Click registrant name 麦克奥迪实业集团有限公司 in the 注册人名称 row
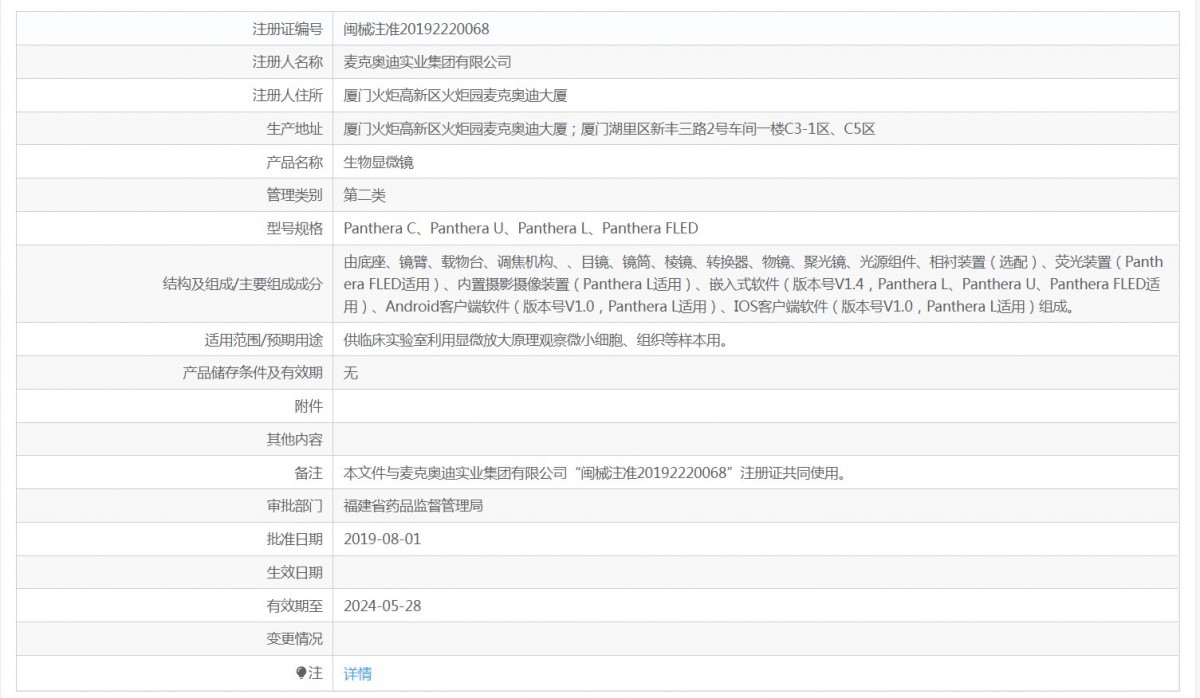 point(427,62)
